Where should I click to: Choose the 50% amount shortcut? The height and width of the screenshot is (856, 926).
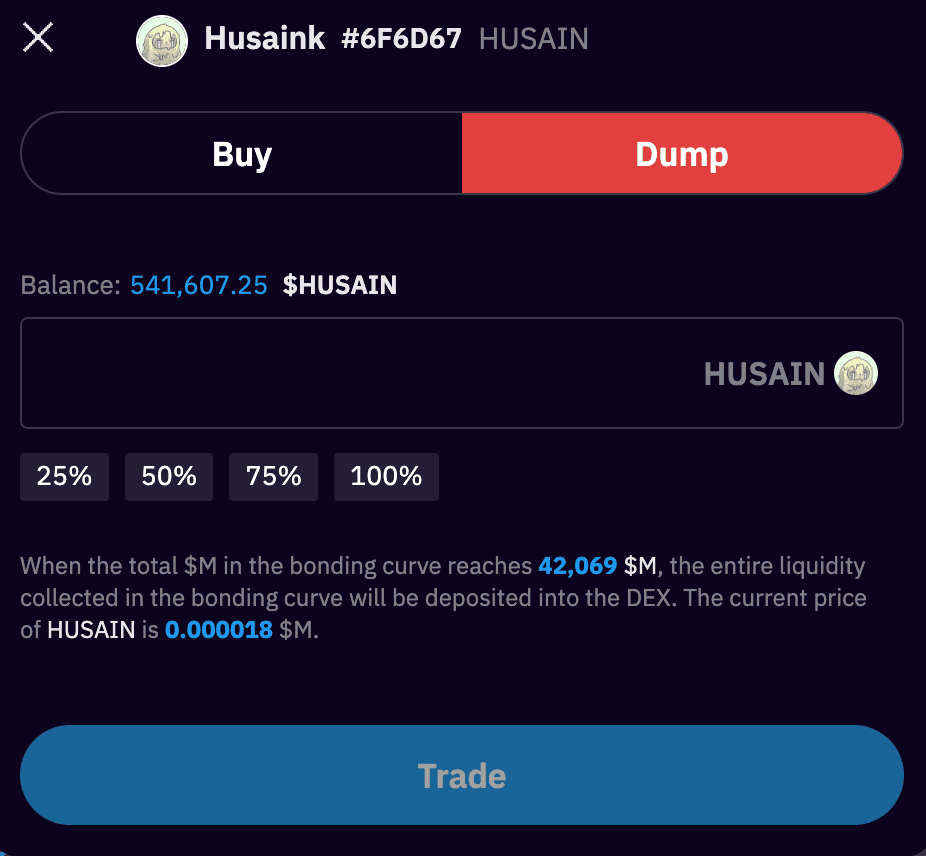coord(168,476)
